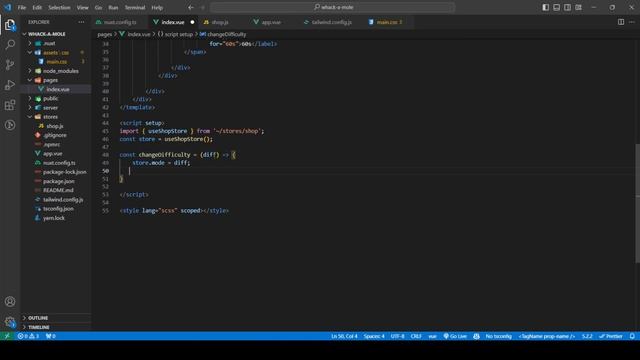
Task: Open the Help menu
Action: click(157, 7)
